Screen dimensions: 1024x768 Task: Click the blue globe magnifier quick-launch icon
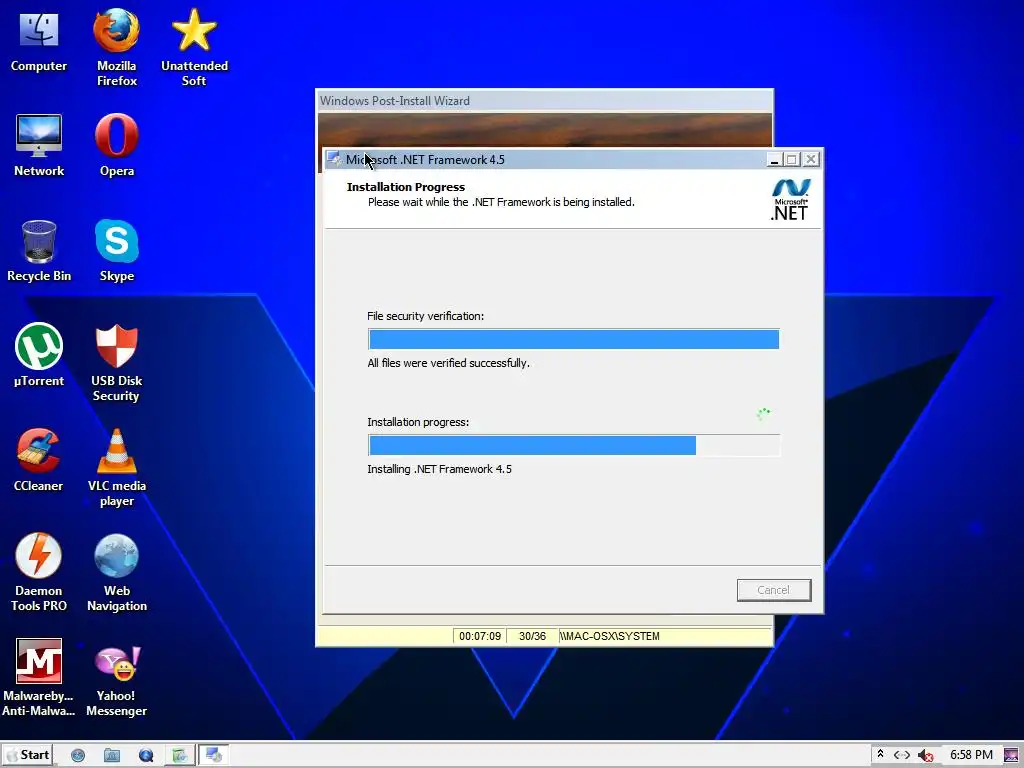pos(146,756)
